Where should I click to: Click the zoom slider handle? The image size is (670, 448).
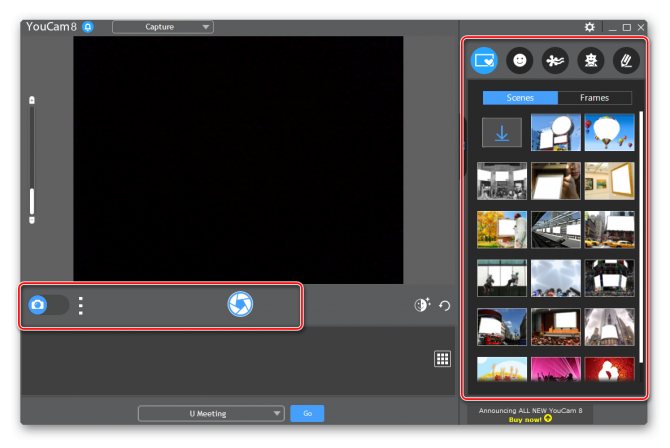(x=32, y=201)
